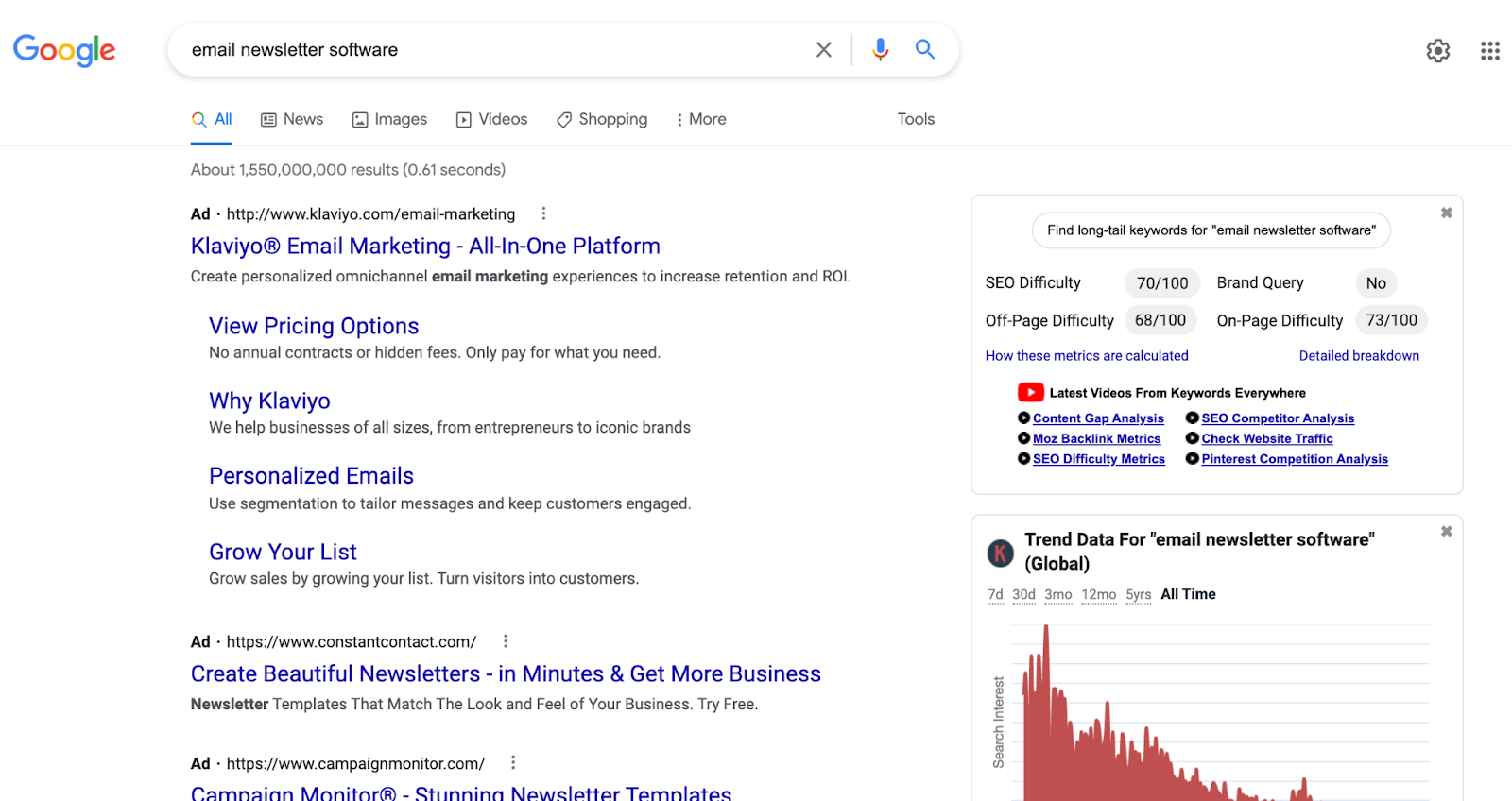This screenshot has width=1512, height=801.
Task: Open SEO Difficulty Metrics video link
Action: coord(1099,459)
